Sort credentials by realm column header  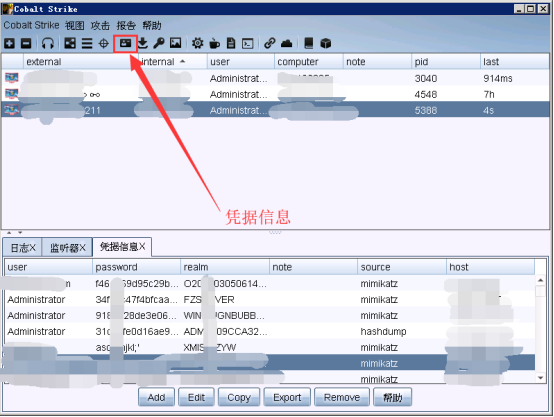225,267
